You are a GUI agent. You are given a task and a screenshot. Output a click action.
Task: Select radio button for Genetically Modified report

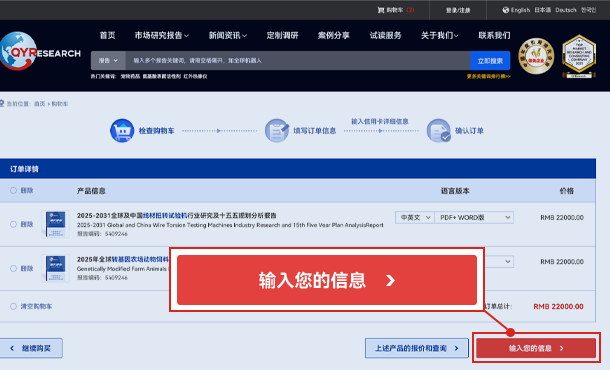point(13,268)
